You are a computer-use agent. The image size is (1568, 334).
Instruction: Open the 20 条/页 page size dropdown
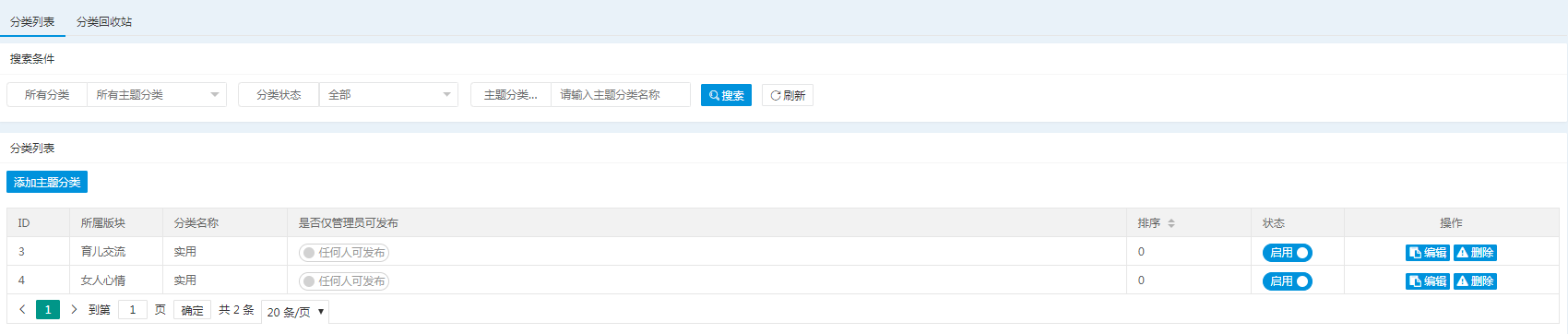click(x=295, y=312)
